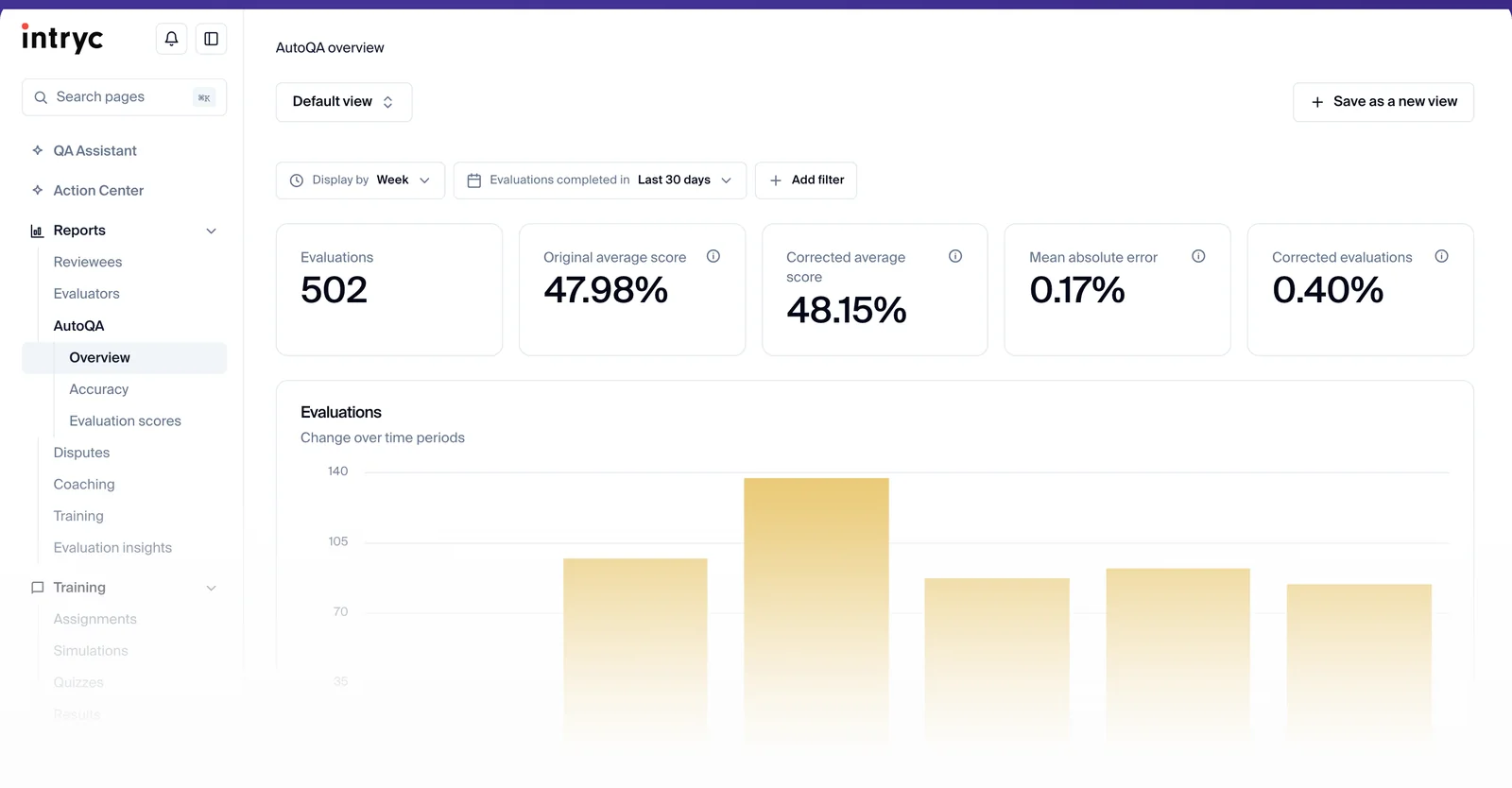Open Training under Reports
This screenshot has height=788, width=1512.
pos(78,516)
